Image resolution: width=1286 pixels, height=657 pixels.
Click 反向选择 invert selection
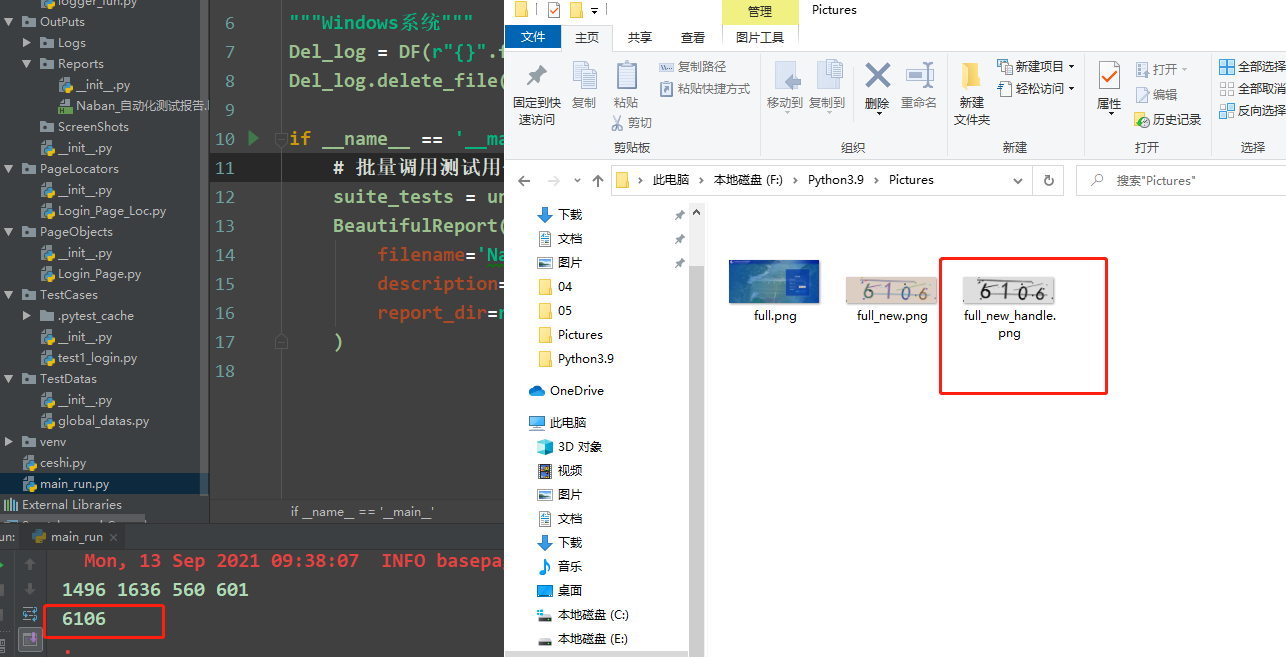click(1252, 111)
